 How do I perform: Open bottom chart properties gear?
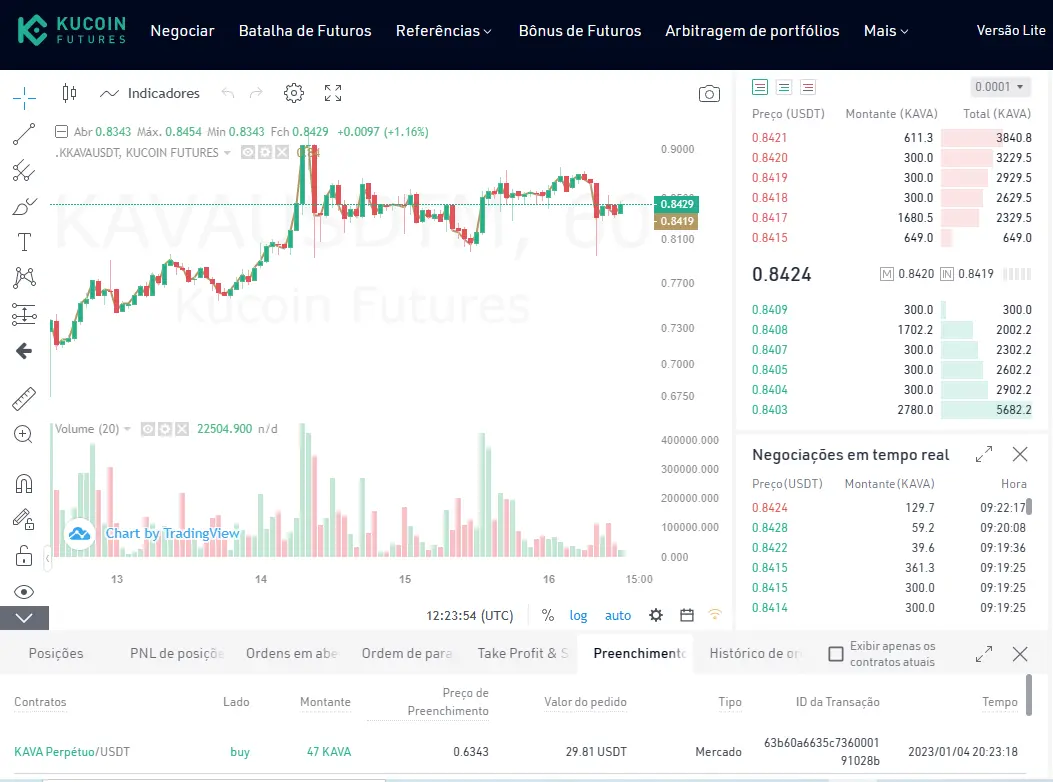tap(656, 615)
